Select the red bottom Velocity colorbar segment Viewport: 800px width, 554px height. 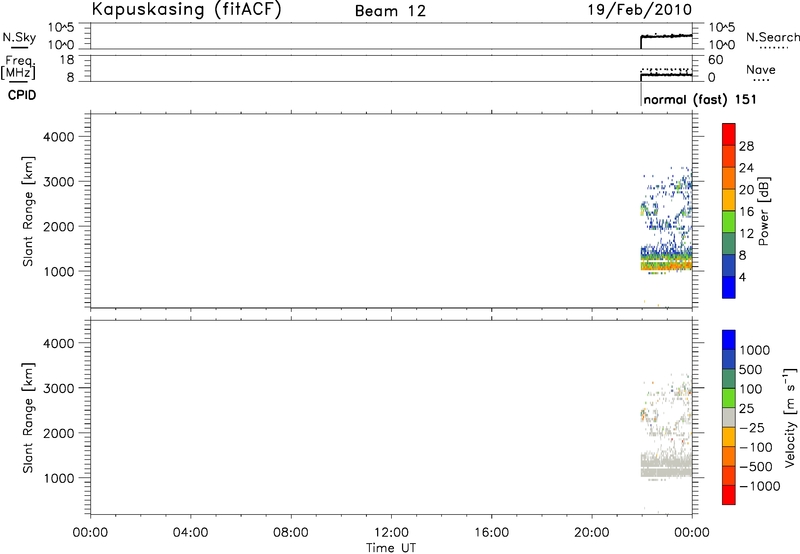point(729,495)
